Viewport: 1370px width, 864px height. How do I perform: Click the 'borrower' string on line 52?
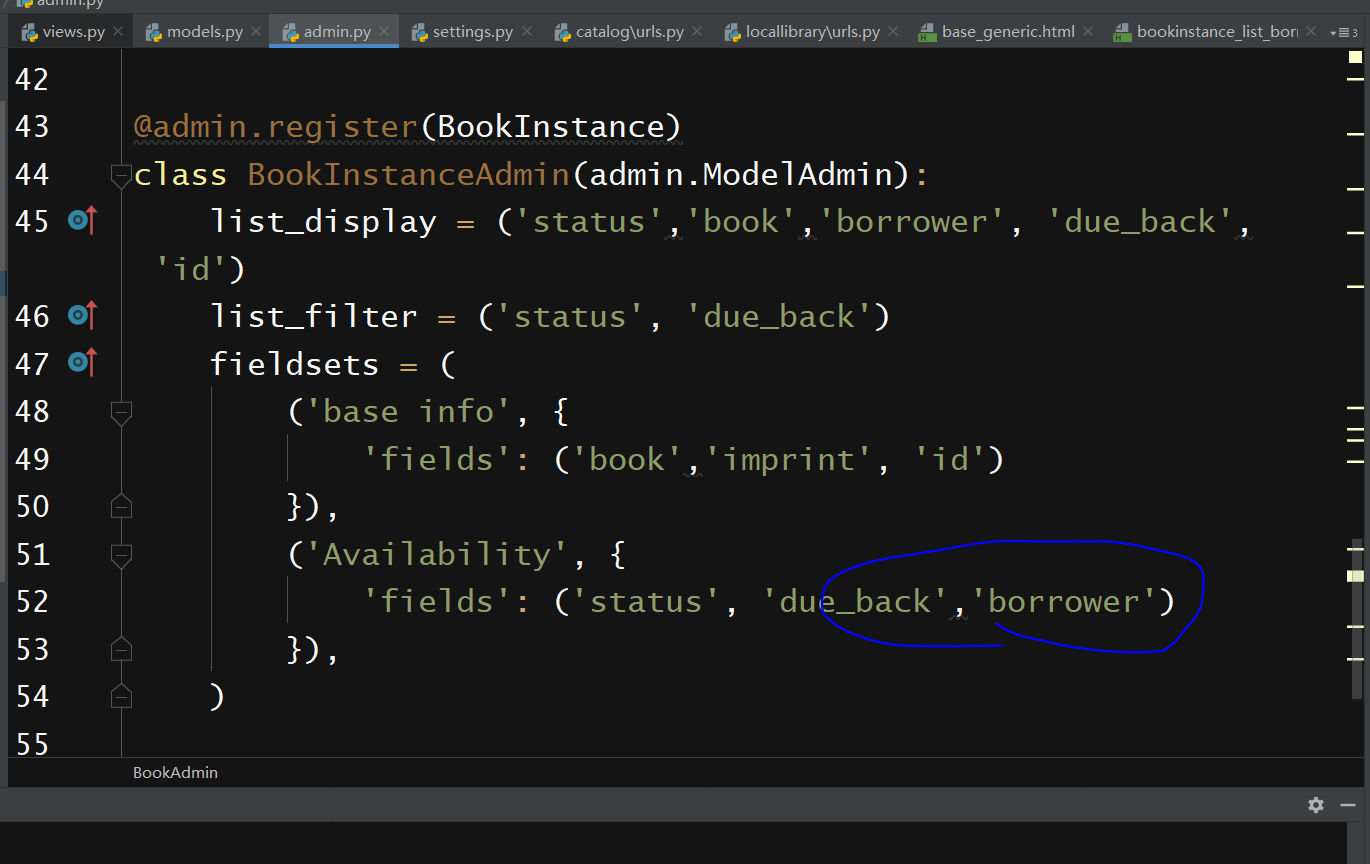click(1064, 601)
